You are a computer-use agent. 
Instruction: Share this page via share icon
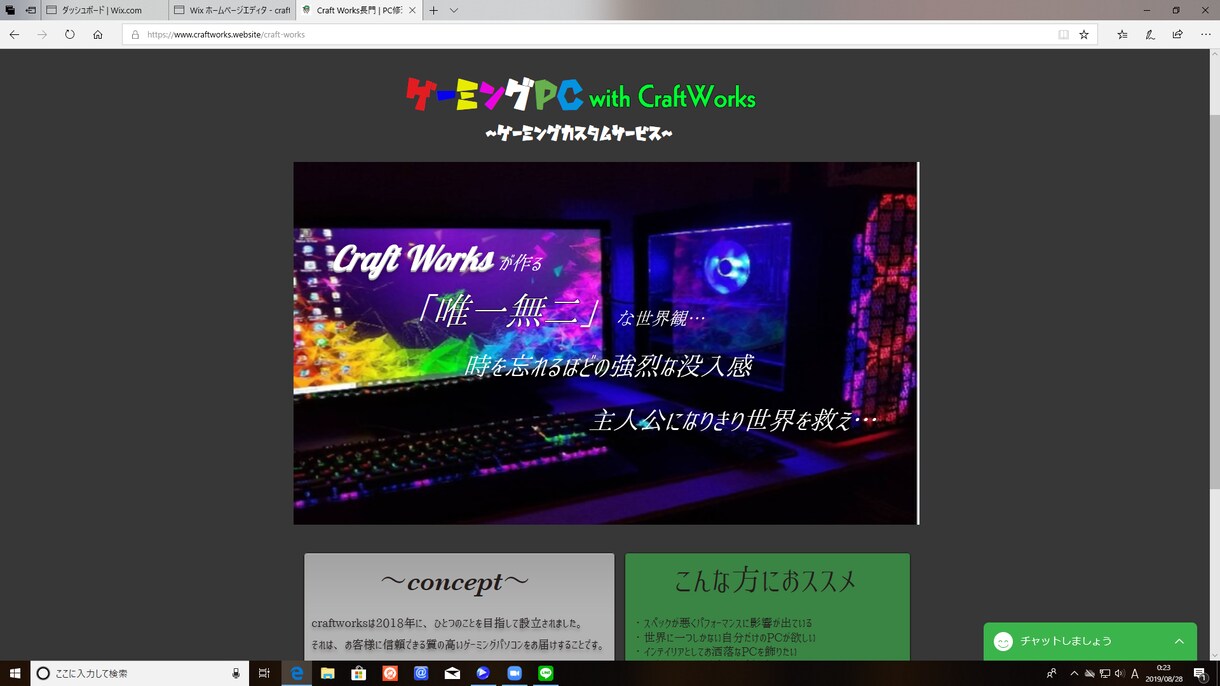tap(1178, 34)
